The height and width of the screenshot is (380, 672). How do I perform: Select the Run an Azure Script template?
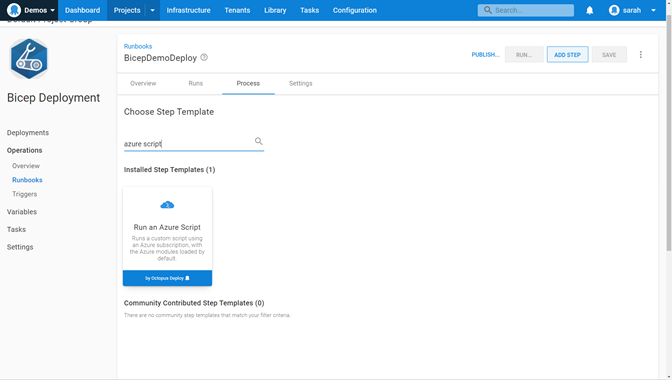167,236
